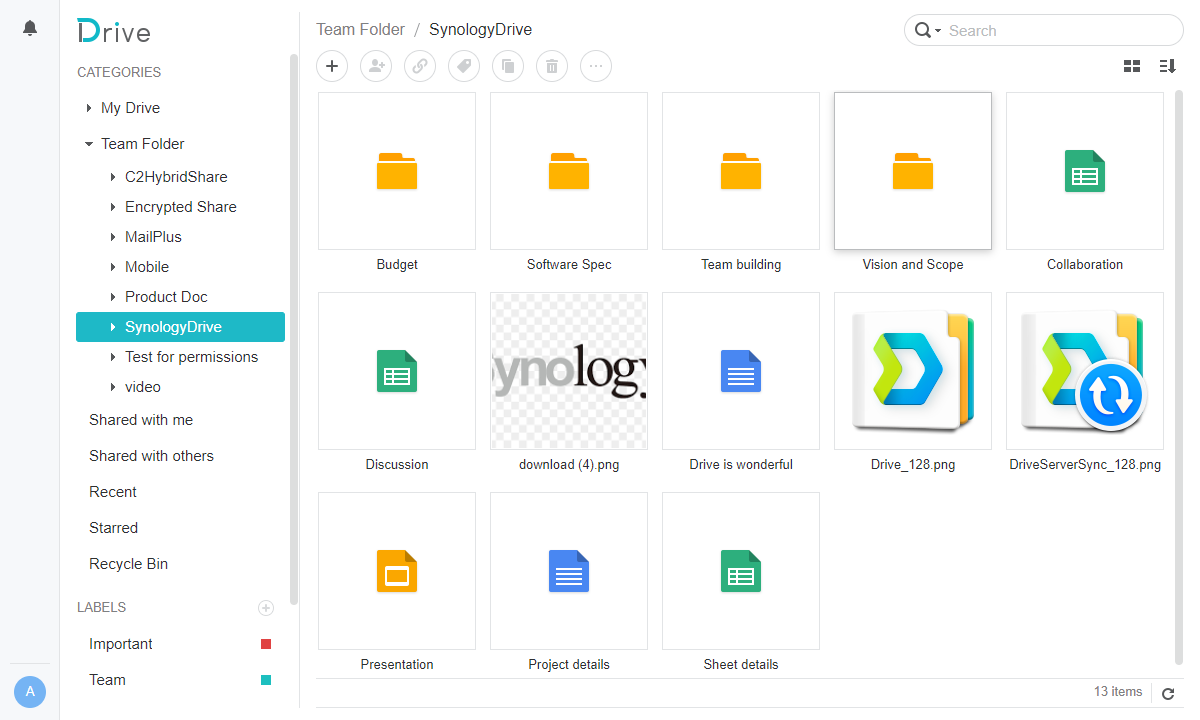Toggle grid view display mode
This screenshot has width=1200, height=720.
(1132, 65)
